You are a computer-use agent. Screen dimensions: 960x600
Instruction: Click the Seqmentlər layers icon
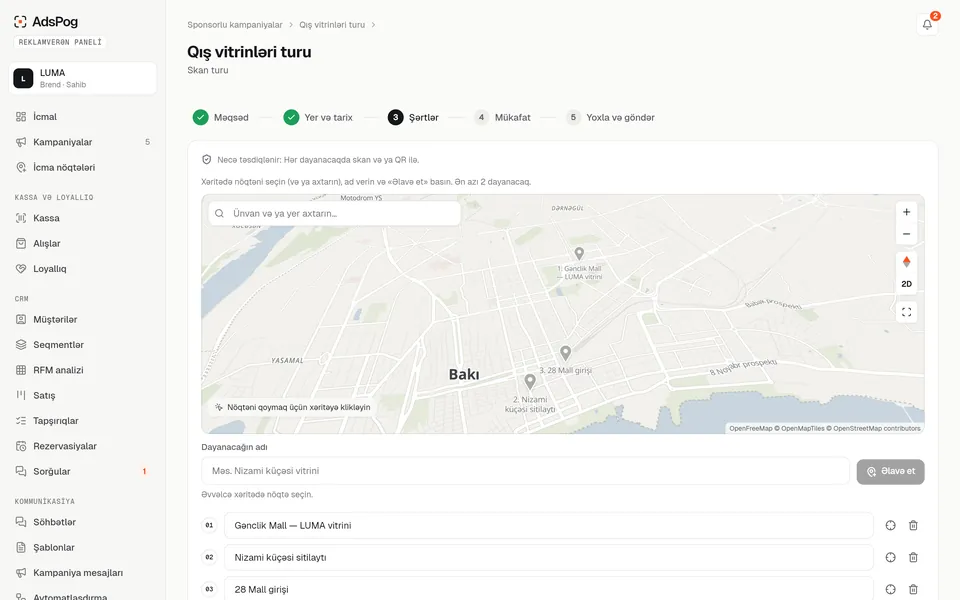coord(21,345)
